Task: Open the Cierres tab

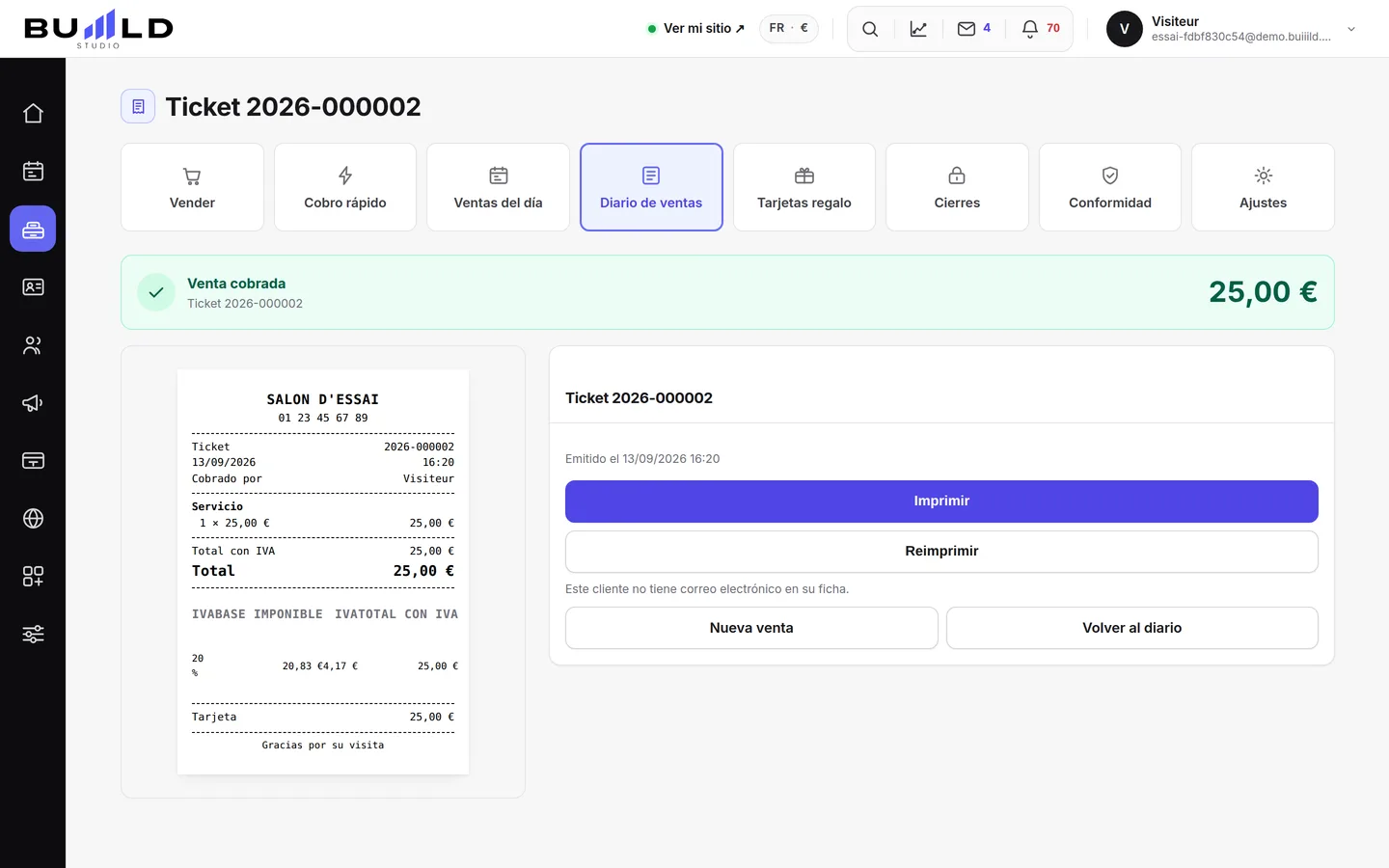Action: pyautogui.click(x=957, y=187)
